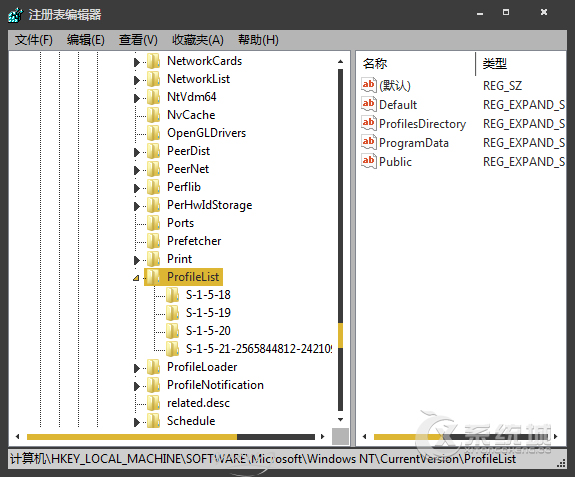575x477 pixels.
Task: Select the PerHwIdStorage key label
Action: pyautogui.click(x=209, y=205)
